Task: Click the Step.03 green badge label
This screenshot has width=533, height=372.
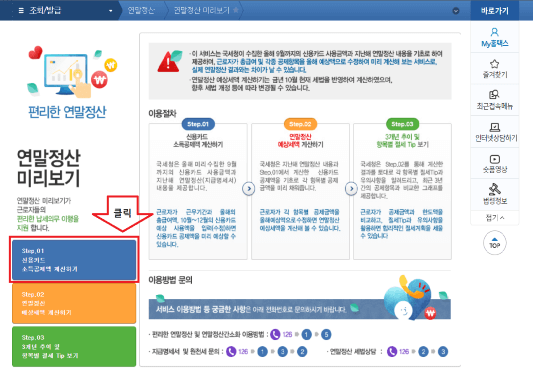Action: pos(402,124)
